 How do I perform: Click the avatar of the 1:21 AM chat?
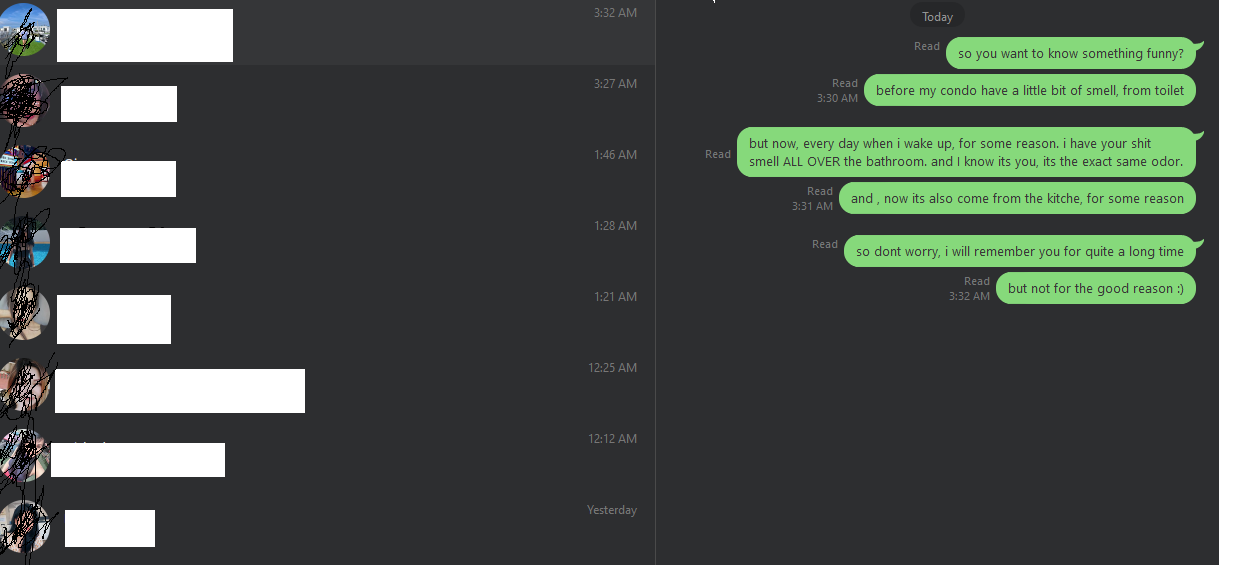pos(24,315)
